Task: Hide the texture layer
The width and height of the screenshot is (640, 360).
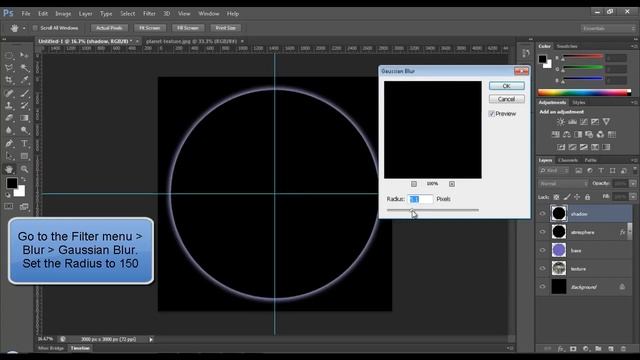Action: coord(542,268)
